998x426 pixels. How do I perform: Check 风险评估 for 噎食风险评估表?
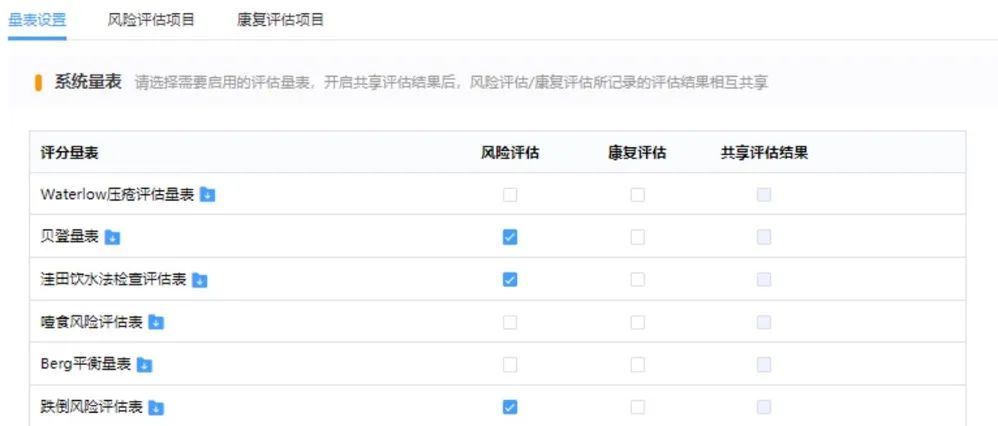510,322
